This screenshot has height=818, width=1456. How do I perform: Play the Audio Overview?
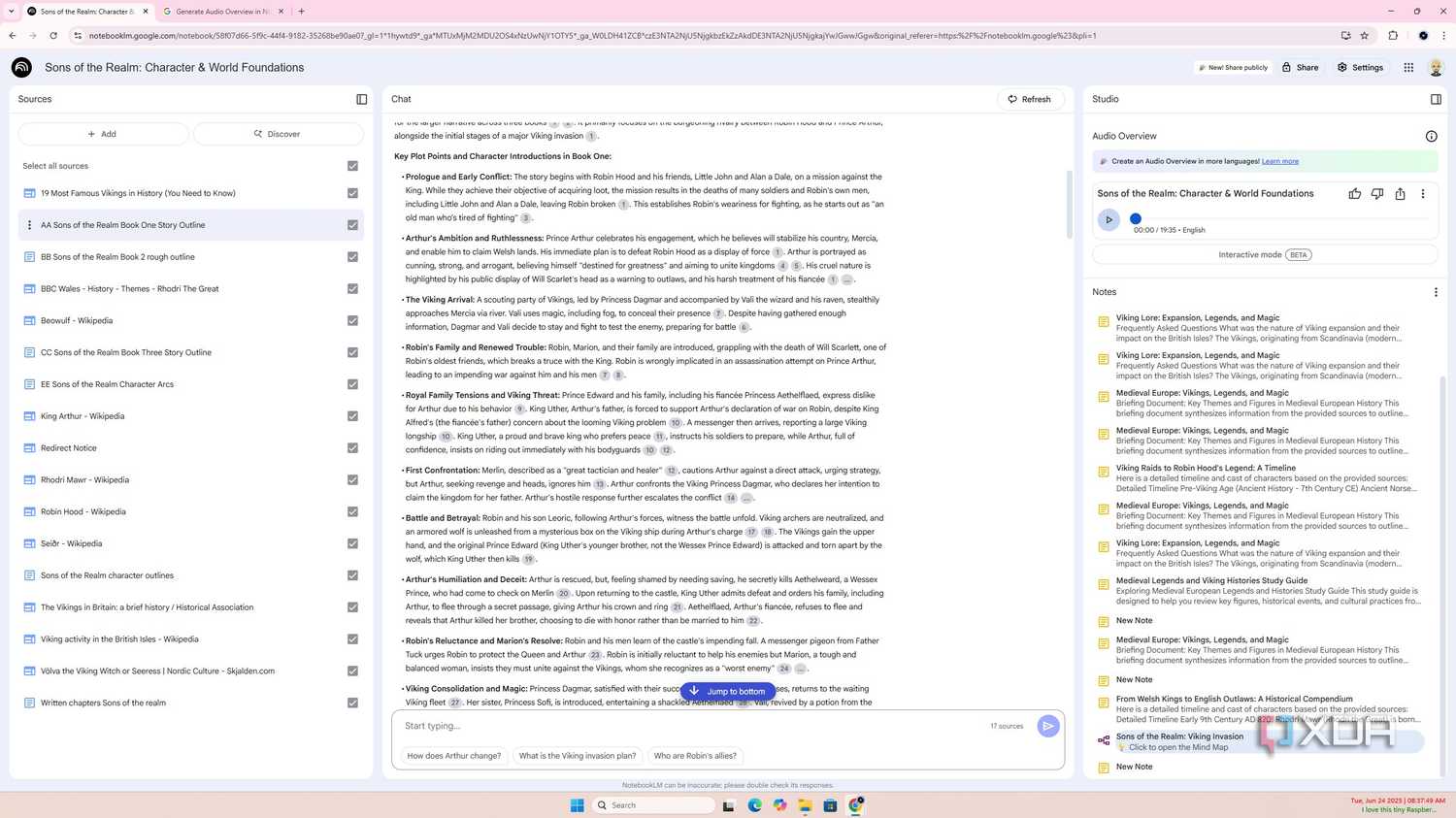(x=1109, y=220)
